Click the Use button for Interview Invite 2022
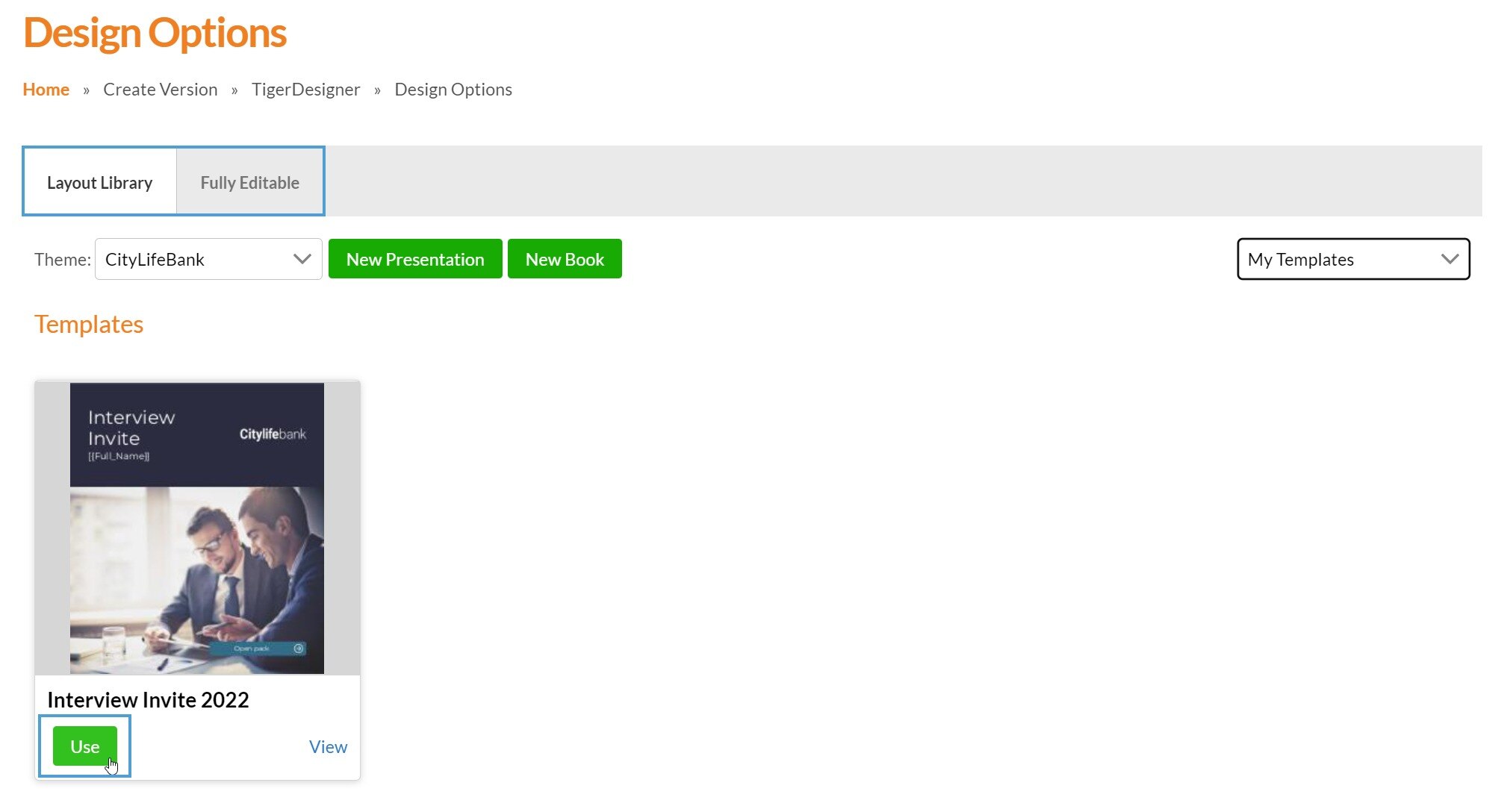 point(84,746)
